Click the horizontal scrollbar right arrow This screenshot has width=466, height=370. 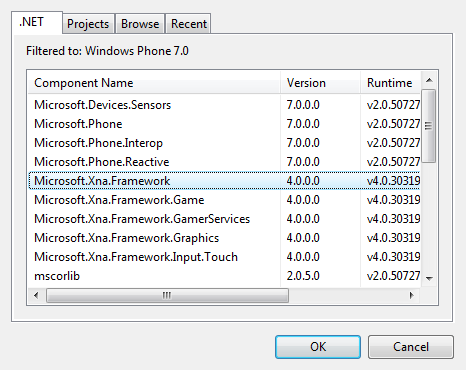tap(412, 295)
